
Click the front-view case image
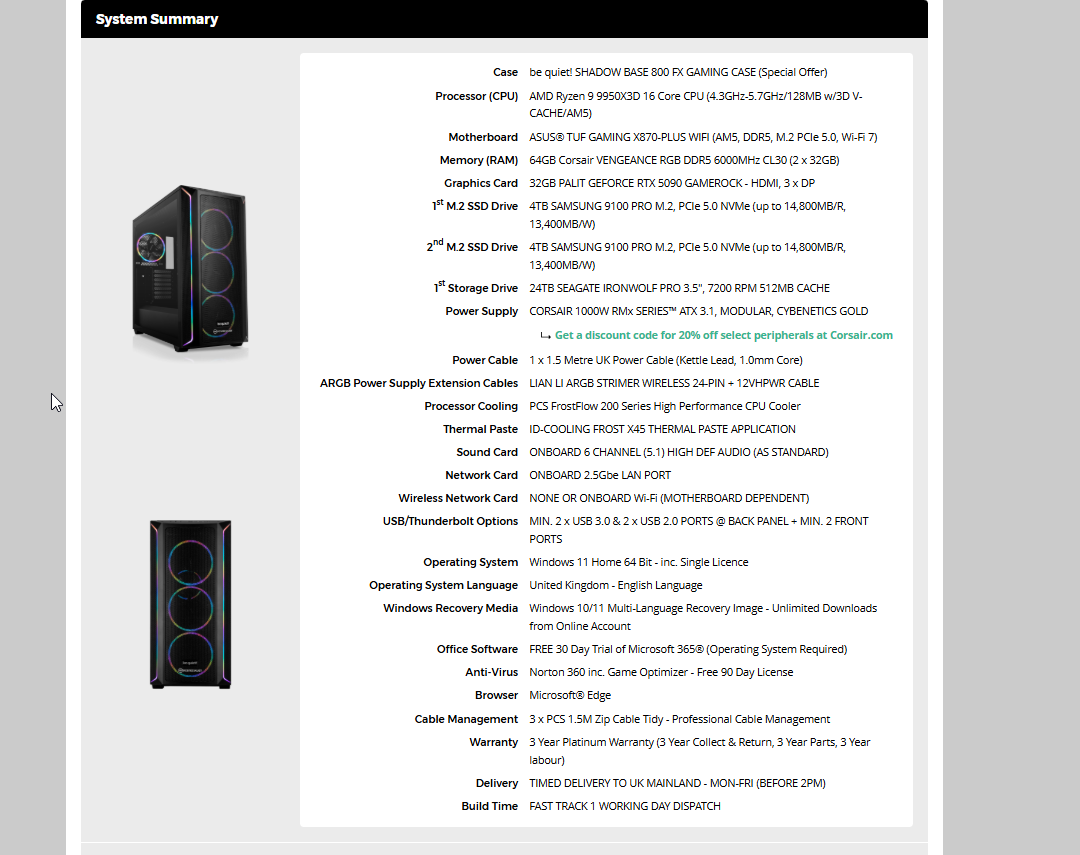191,604
